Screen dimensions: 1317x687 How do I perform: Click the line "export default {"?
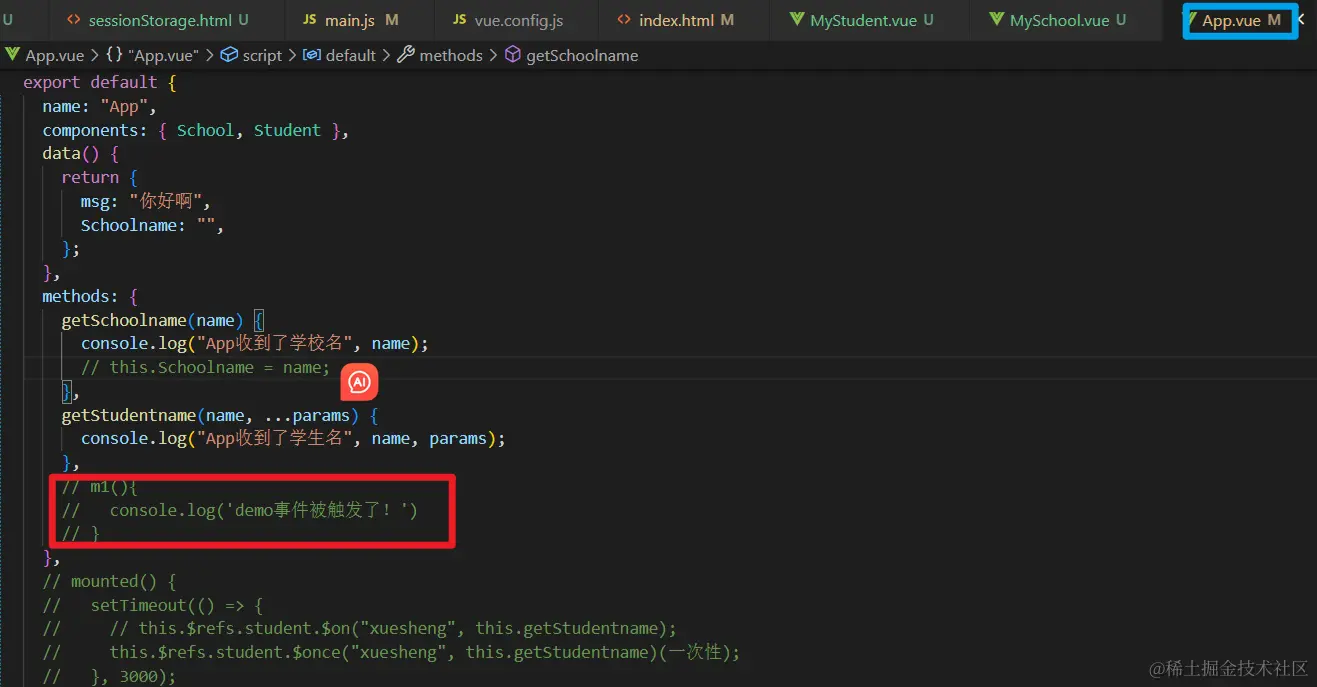click(100, 82)
